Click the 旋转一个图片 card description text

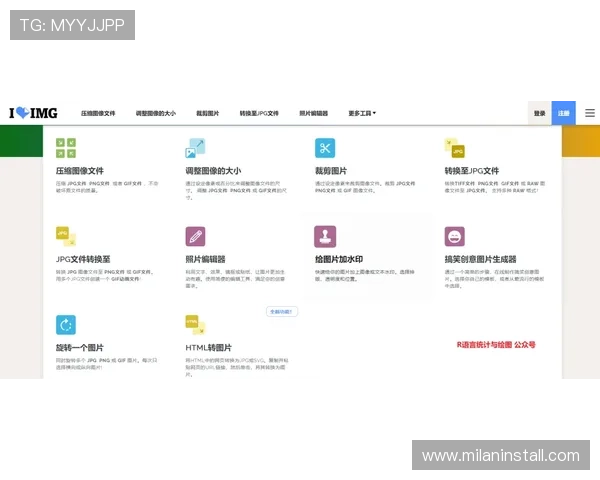pyautogui.click(x=106, y=364)
